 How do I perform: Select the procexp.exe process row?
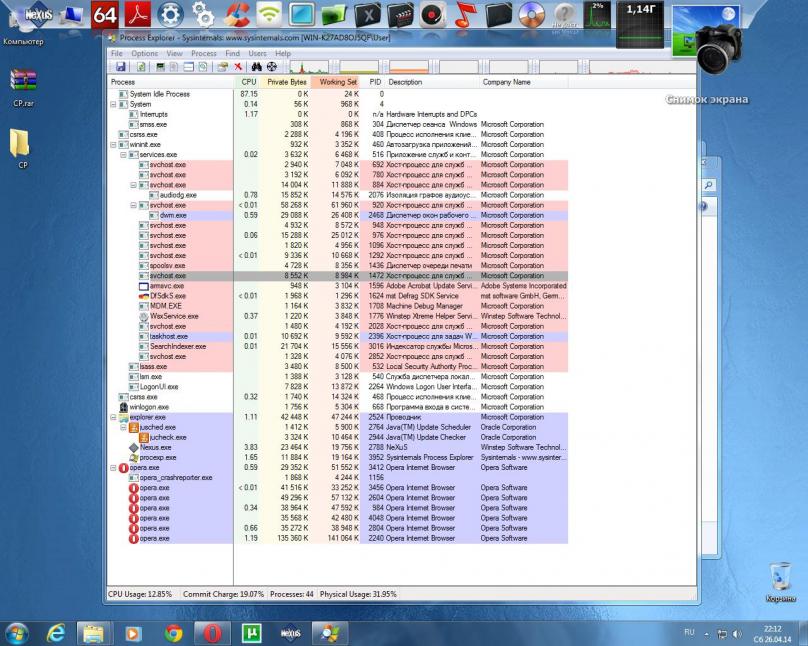339,457
